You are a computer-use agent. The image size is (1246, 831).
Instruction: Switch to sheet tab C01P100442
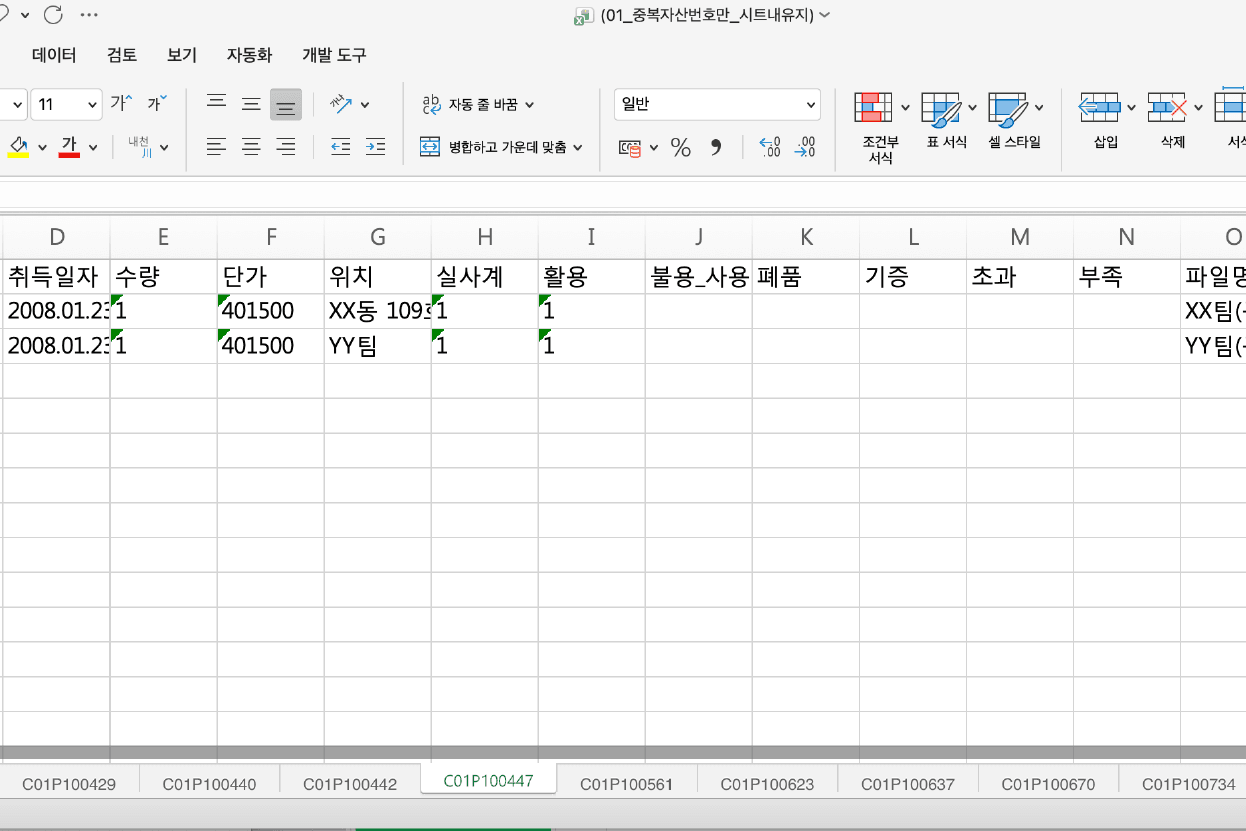click(x=350, y=784)
